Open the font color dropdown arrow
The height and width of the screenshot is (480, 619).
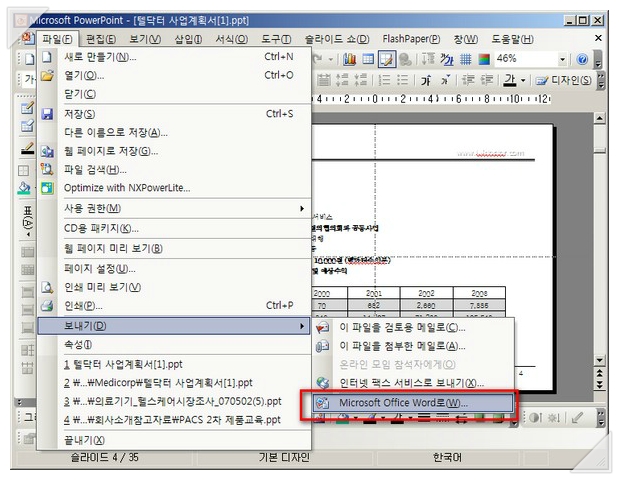(523, 81)
